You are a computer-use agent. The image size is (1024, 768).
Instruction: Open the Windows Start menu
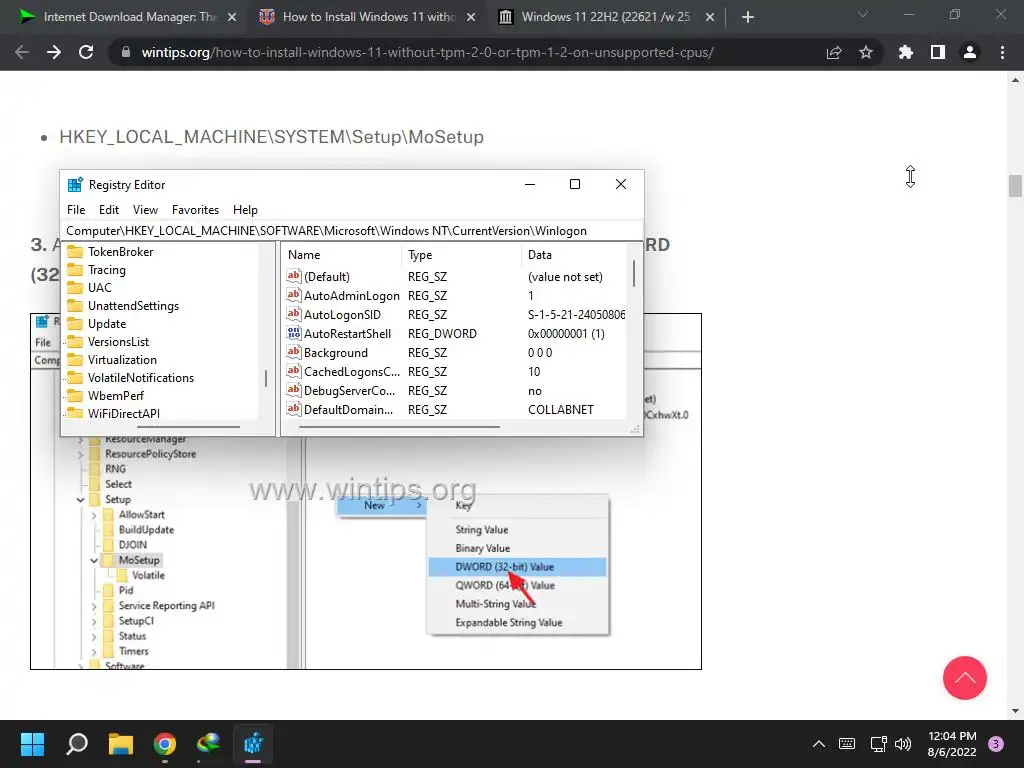coord(32,744)
